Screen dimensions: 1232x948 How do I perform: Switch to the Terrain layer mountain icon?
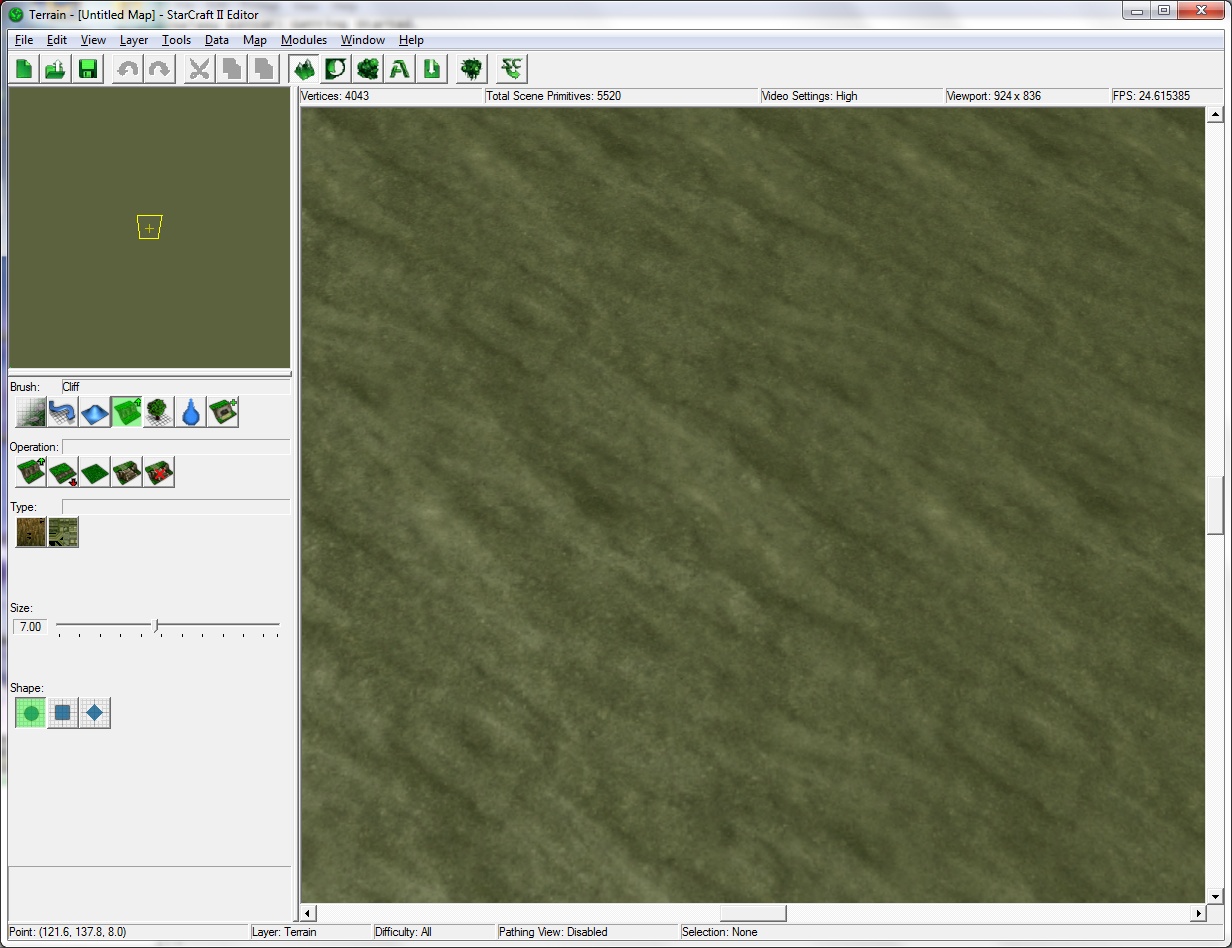(x=303, y=69)
